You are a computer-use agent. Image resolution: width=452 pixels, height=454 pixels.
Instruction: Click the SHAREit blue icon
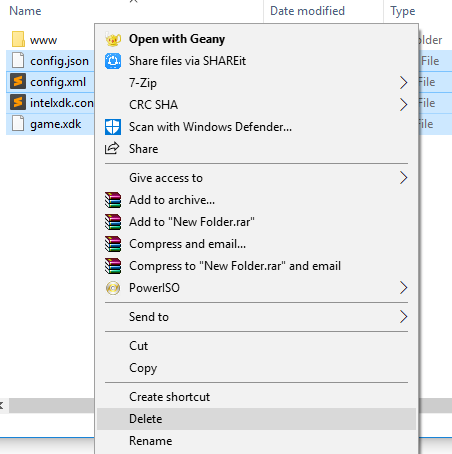coord(113,61)
